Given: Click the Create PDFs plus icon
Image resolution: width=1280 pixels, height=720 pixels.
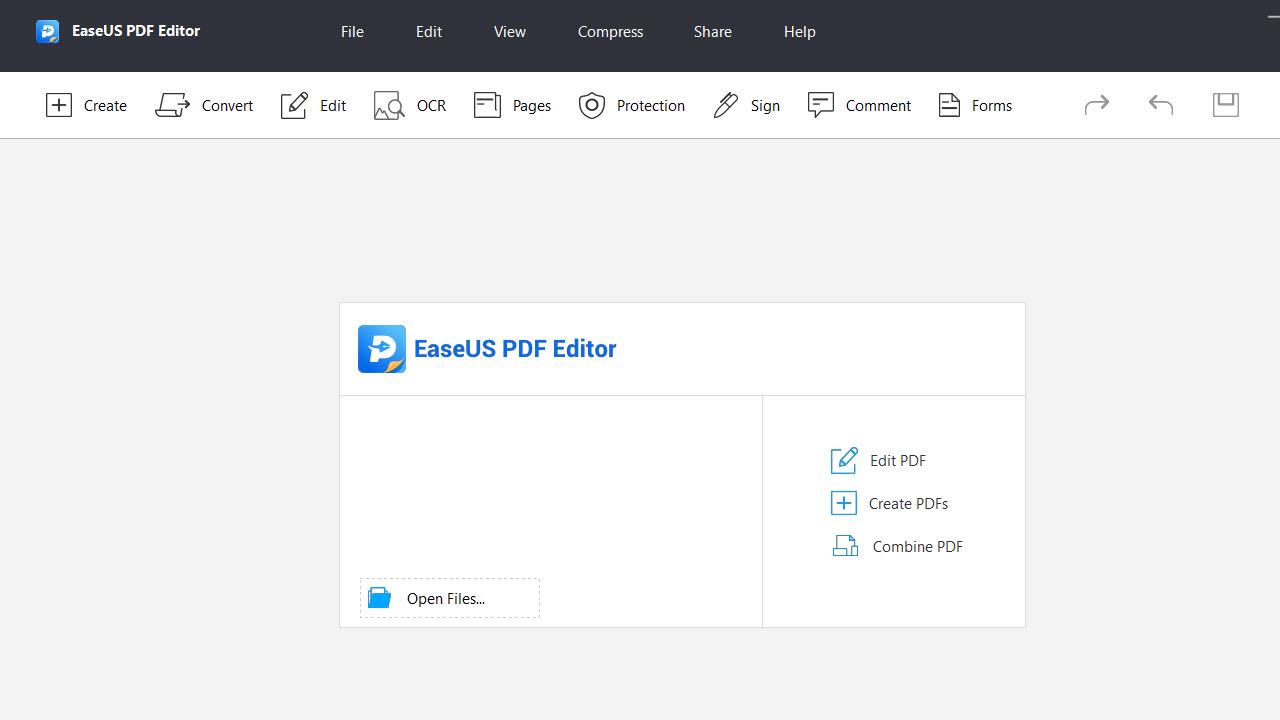Looking at the screenshot, I should 844,503.
